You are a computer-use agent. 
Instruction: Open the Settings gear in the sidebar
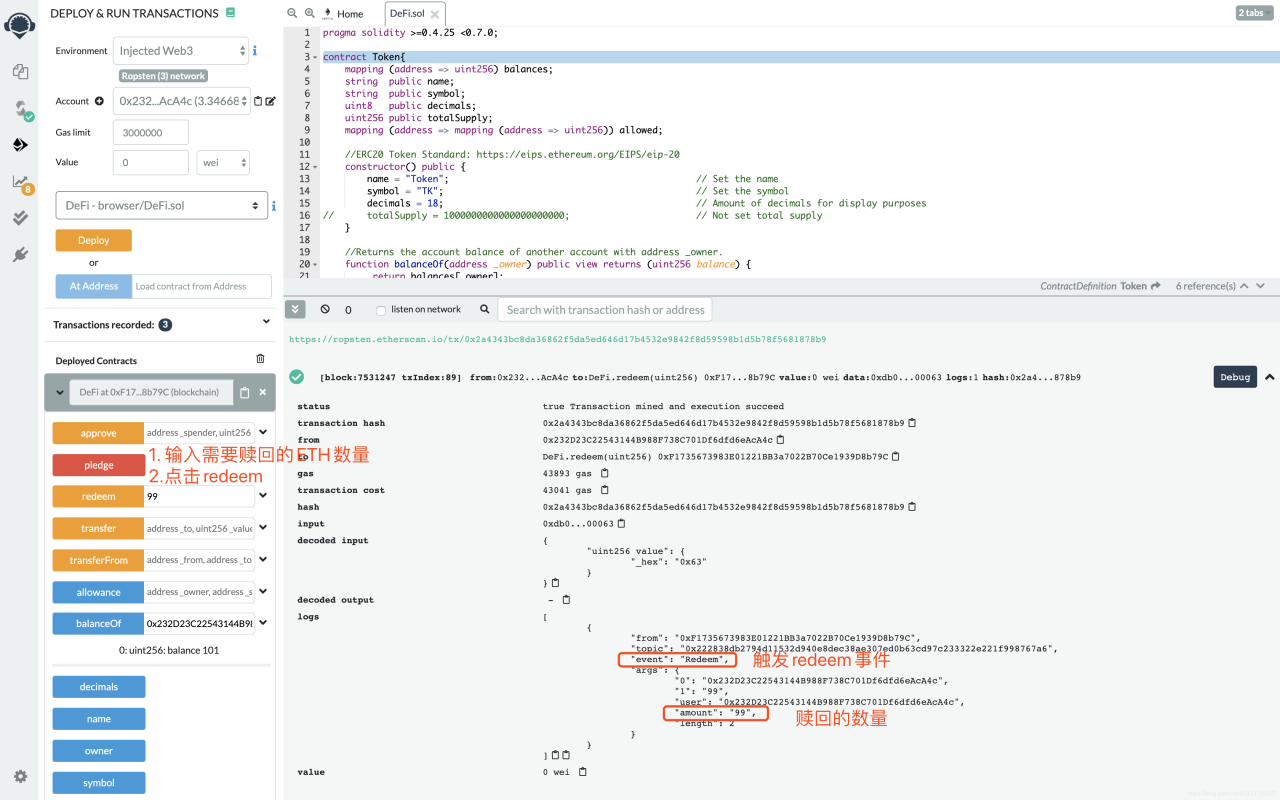click(20, 776)
